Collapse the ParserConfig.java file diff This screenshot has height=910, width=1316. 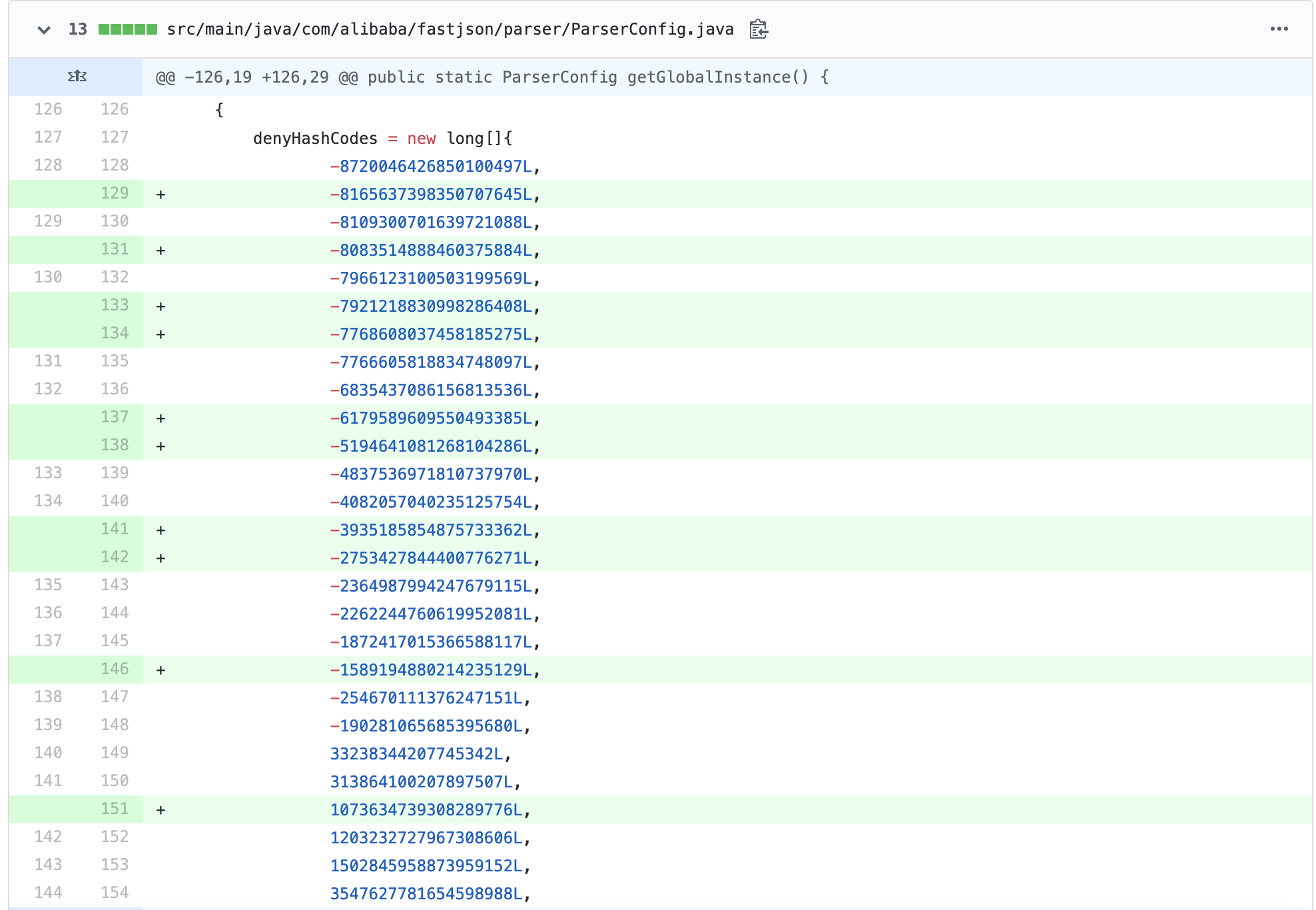[44, 29]
